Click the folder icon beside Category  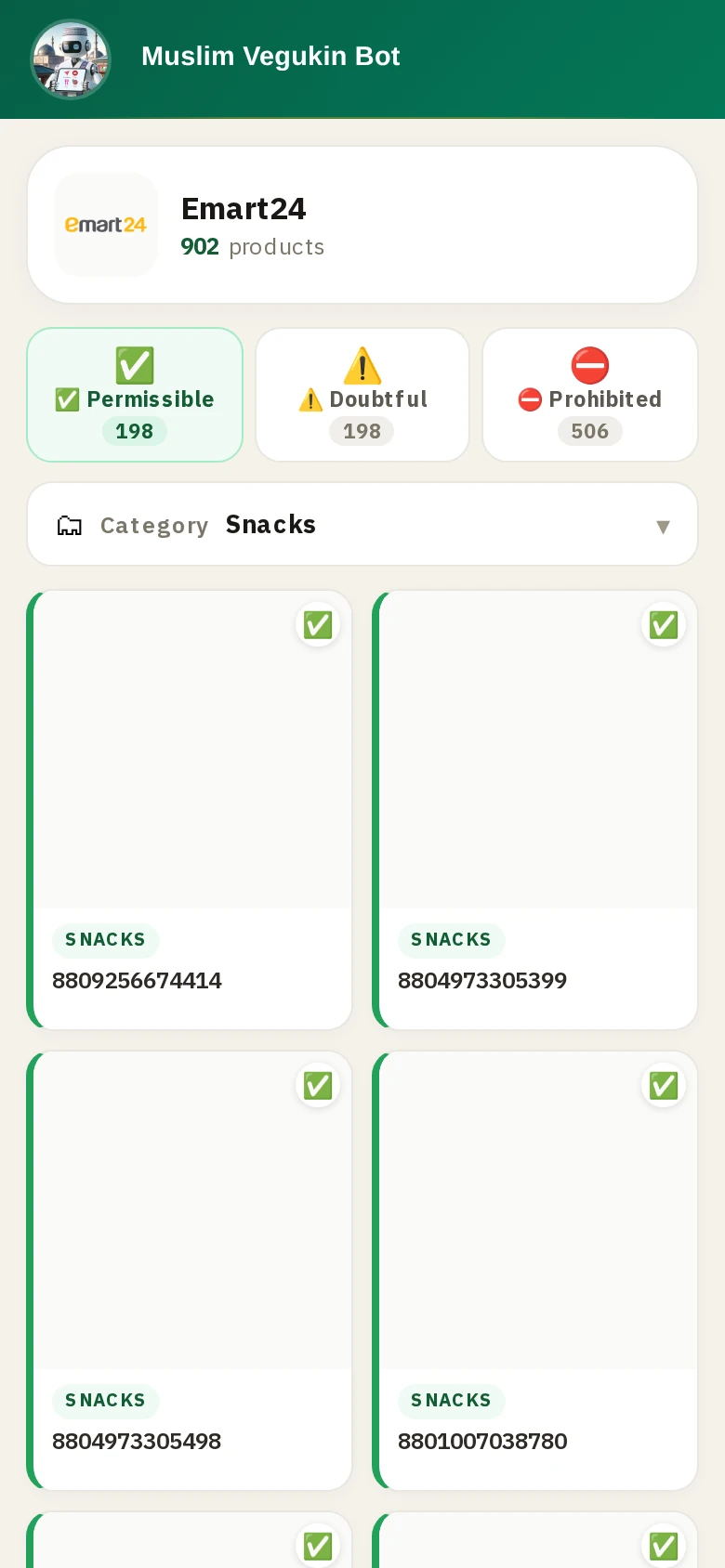pos(70,526)
